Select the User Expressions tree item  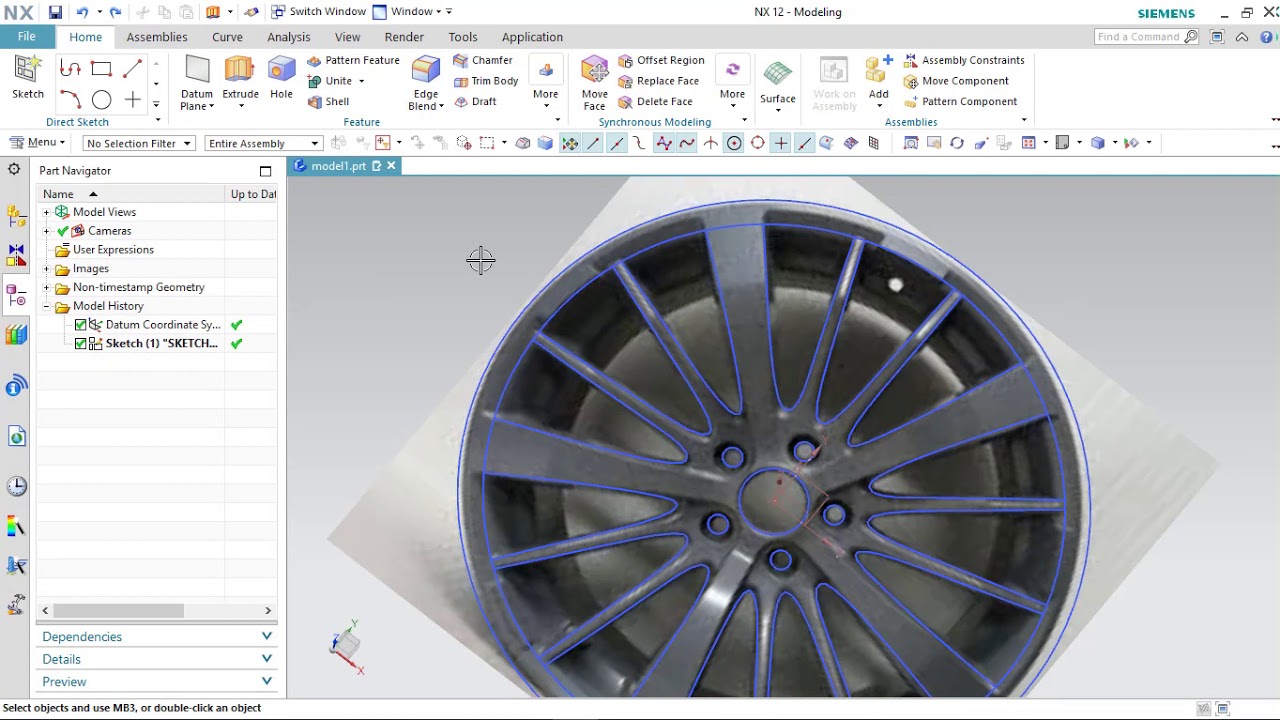coord(113,250)
